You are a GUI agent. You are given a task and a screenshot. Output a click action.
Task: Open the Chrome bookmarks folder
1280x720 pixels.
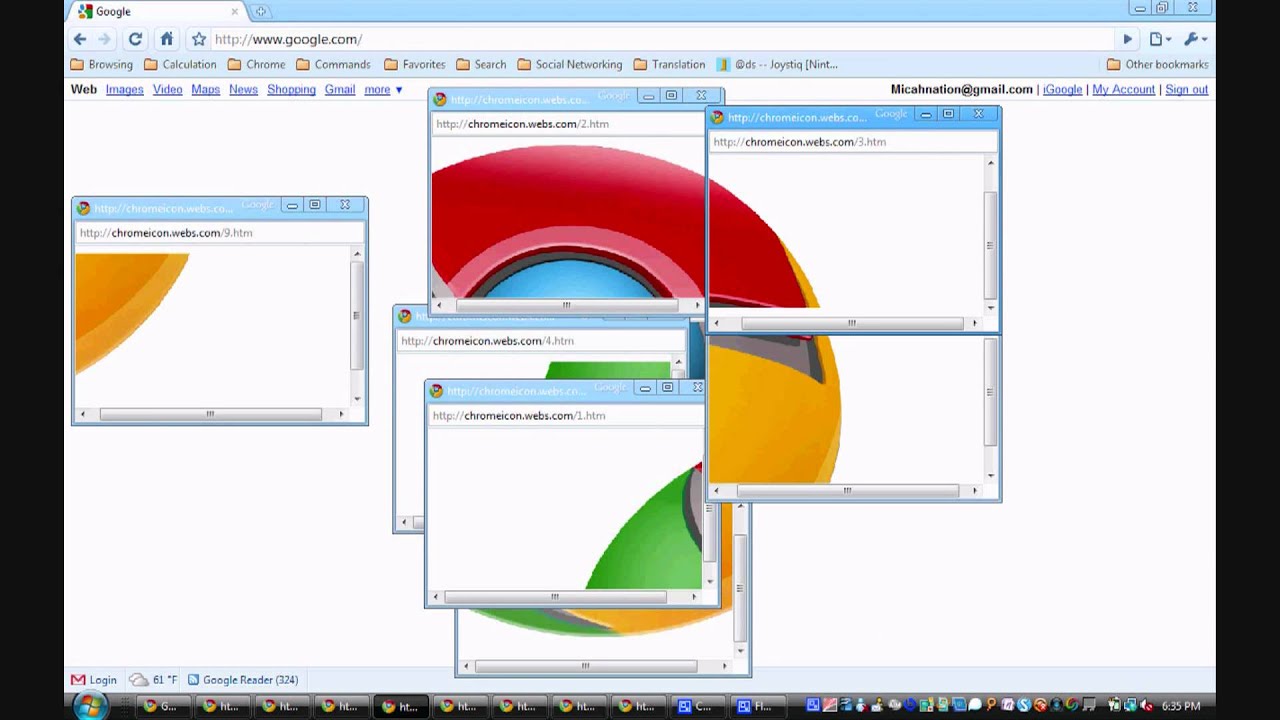tap(256, 64)
